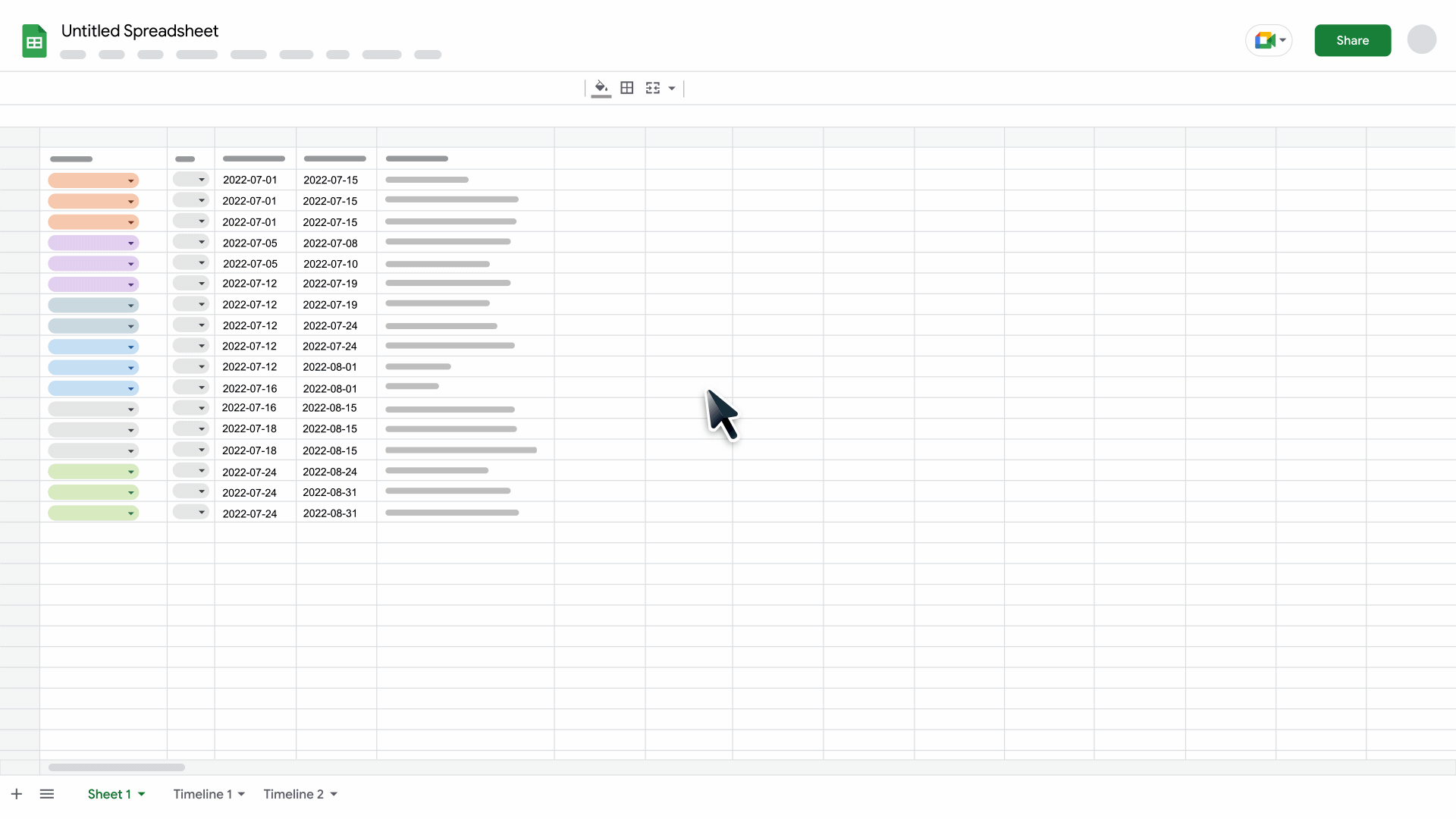1456x819 pixels.
Task: Select the cell containing 2022-08-31 in last row
Action: [330, 513]
